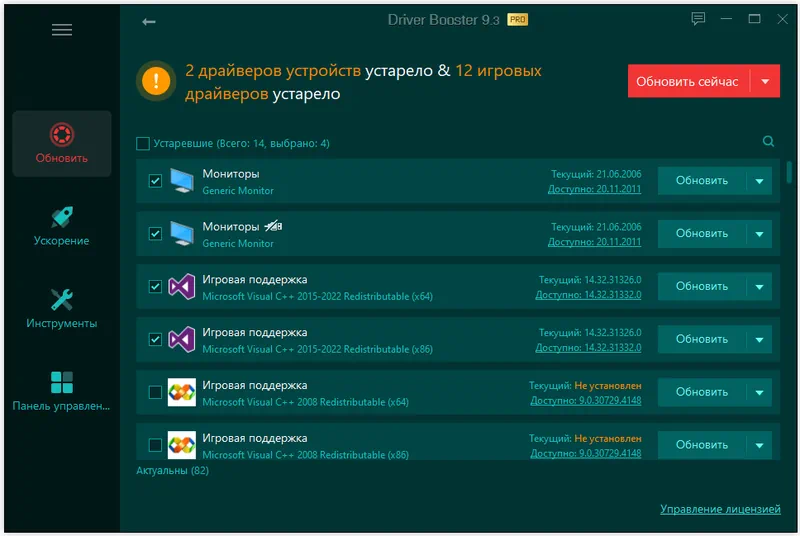The height and width of the screenshot is (536, 800).
Task: Update the second Мониторы driver
Action: (x=702, y=234)
